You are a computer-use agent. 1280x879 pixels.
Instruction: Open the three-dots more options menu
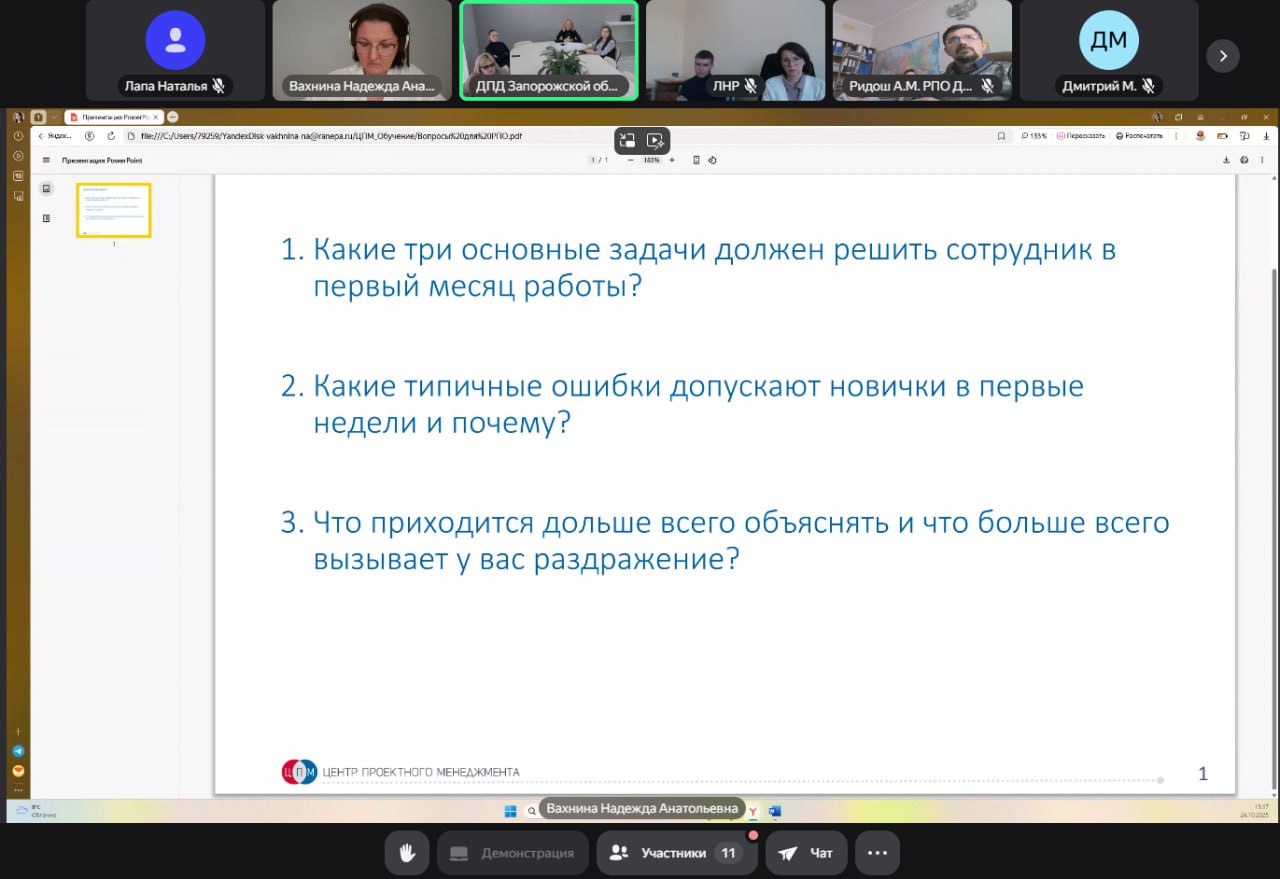877,853
